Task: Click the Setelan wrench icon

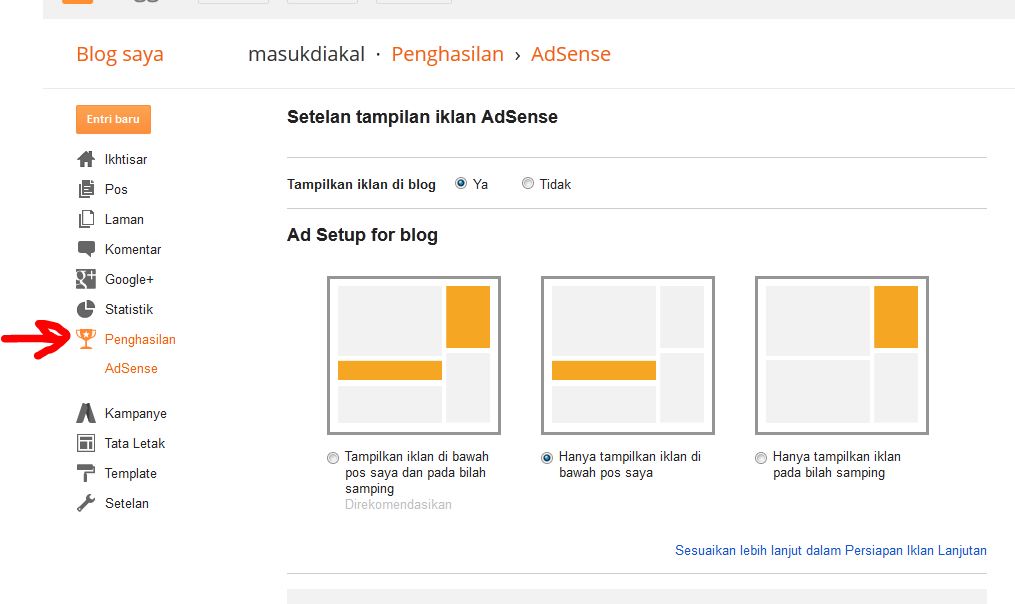Action: (86, 503)
